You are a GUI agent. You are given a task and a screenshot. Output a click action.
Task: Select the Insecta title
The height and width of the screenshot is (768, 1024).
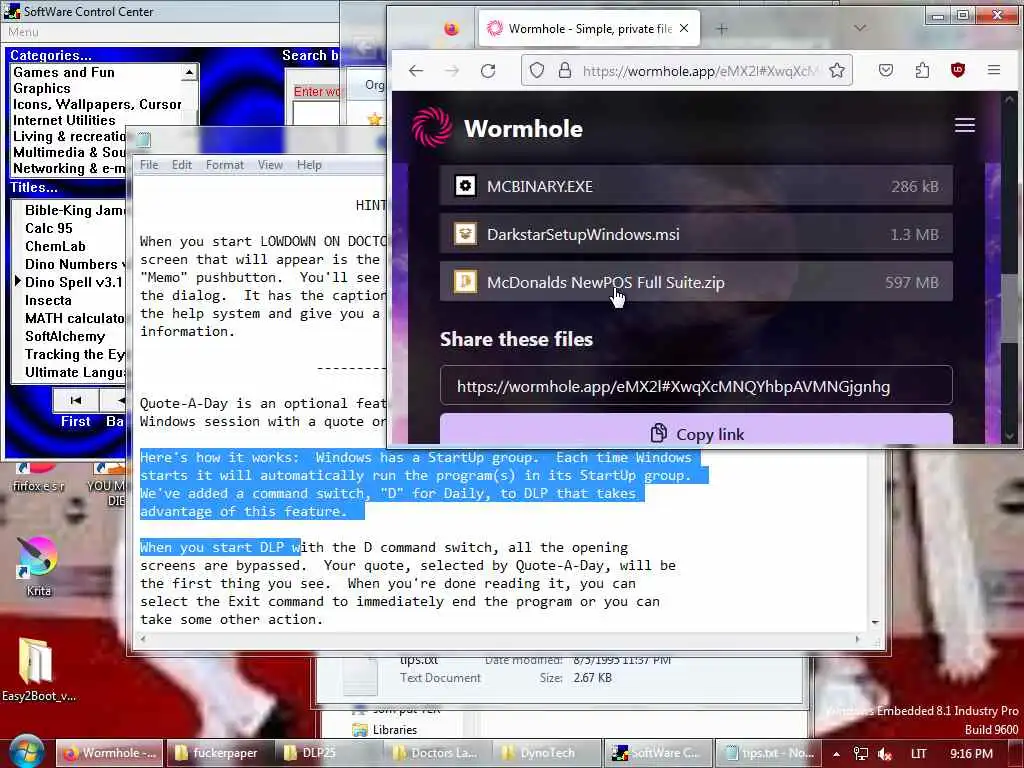point(48,300)
